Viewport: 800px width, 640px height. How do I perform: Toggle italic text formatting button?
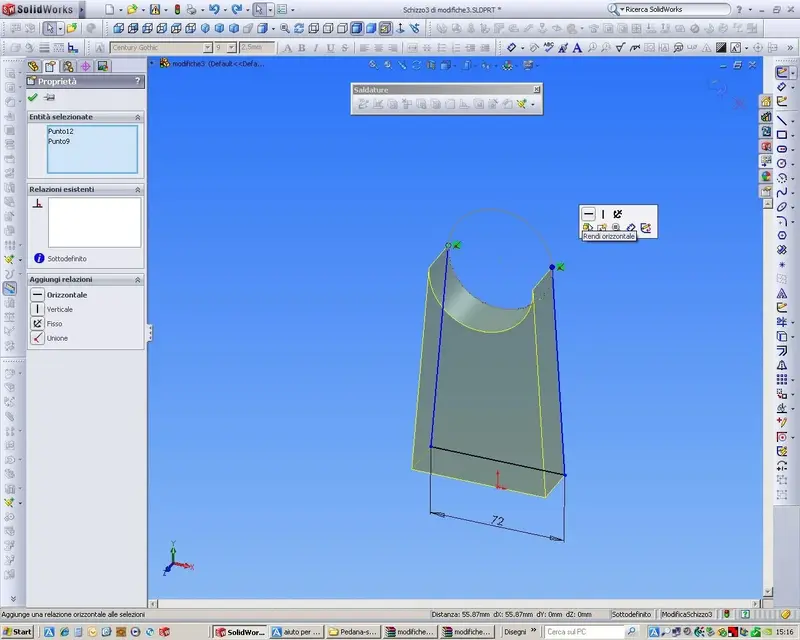(316, 47)
